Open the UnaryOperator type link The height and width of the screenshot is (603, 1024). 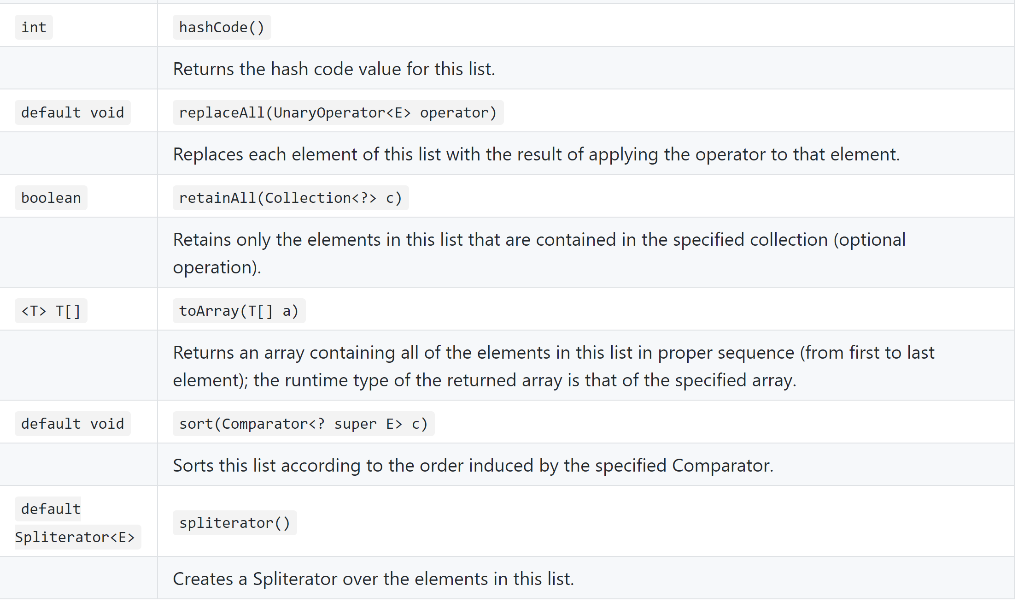pos(329,112)
